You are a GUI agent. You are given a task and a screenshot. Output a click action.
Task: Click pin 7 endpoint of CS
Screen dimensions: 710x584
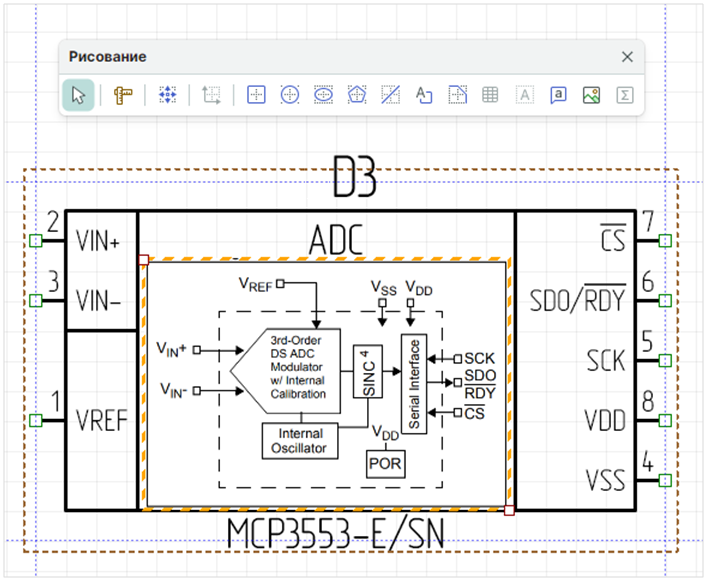[665, 241]
